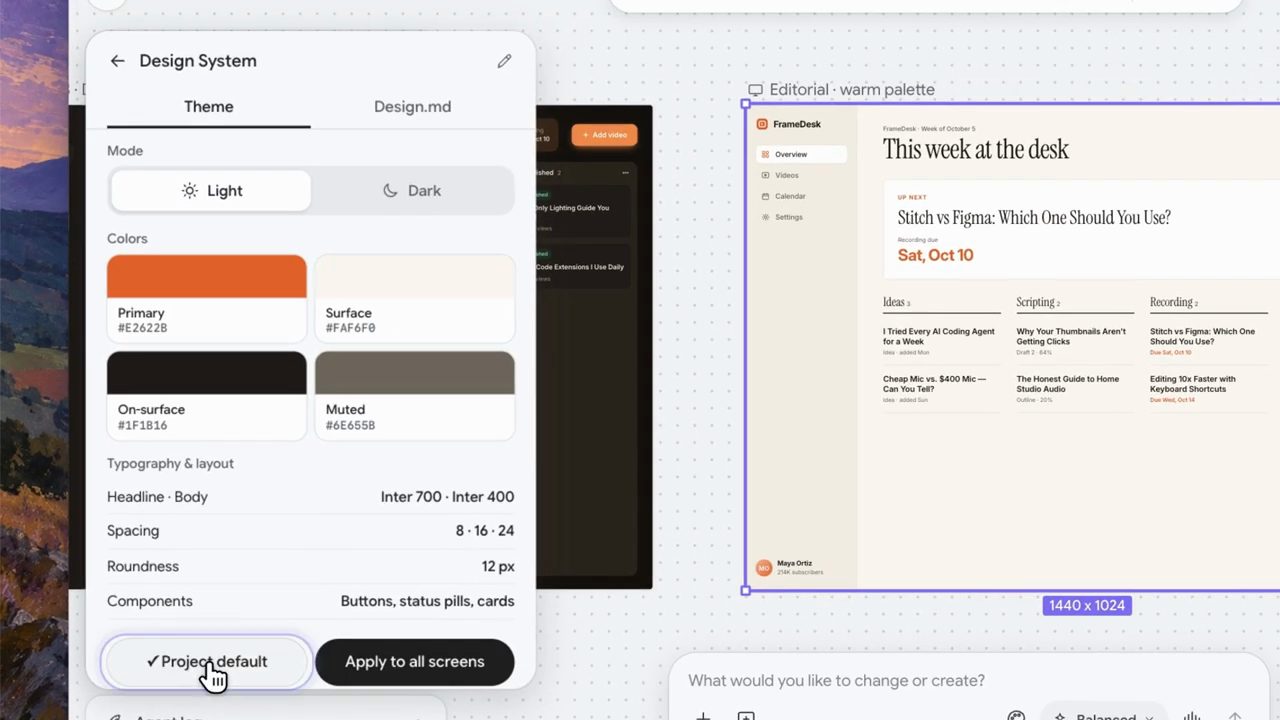Select the Muted color swatch #6E655B
The width and height of the screenshot is (1280, 720).
tap(415, 395)
